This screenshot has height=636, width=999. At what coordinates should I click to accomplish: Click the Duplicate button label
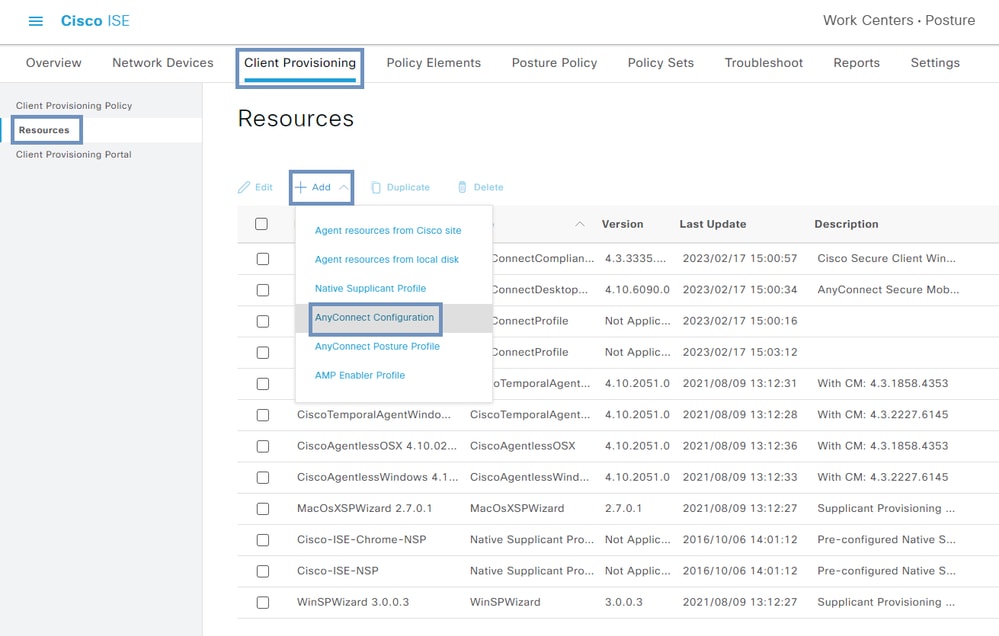coord(408,187)
